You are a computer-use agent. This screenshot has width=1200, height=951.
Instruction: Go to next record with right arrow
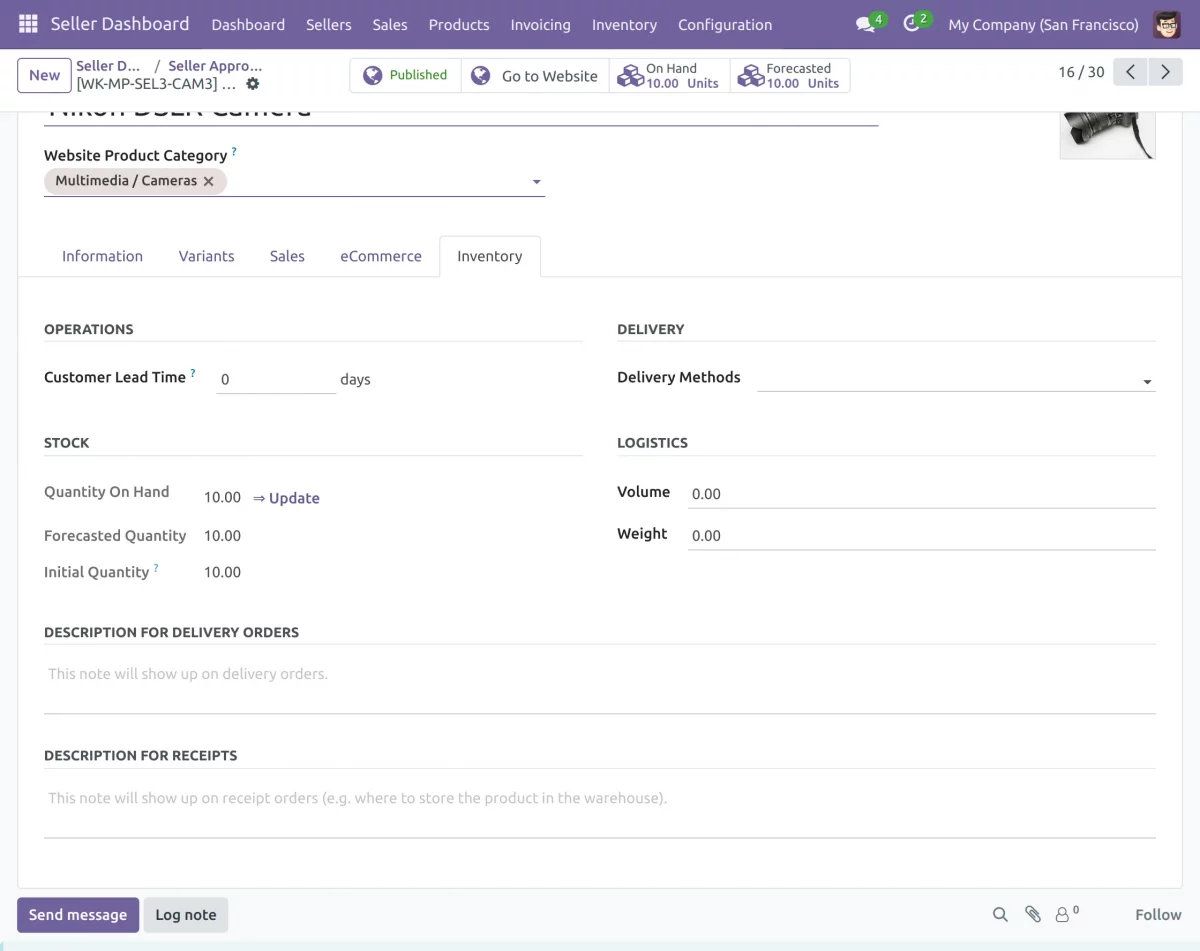click(1165, 72)
